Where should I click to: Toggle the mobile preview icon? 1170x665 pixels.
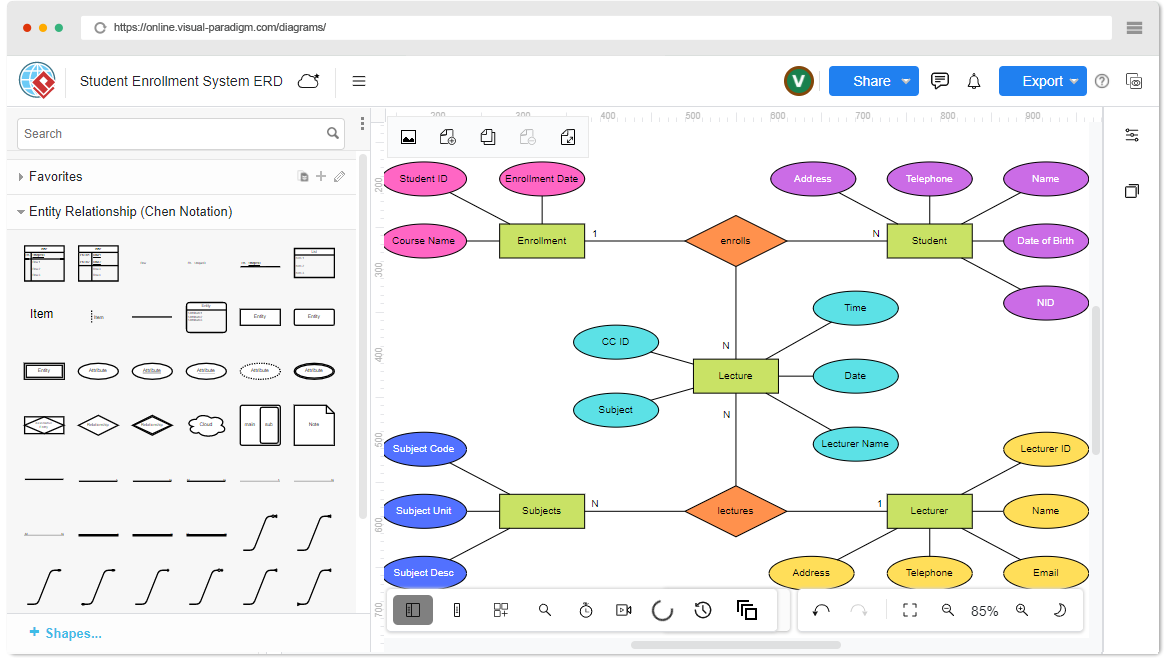pyautogui.click(x=457, y=610)
